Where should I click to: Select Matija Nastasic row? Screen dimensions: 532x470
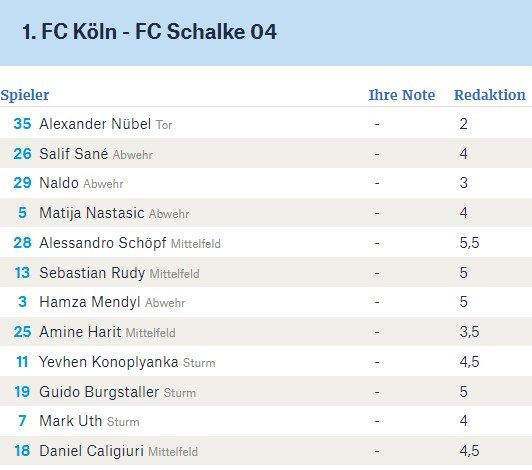point(266,213)
